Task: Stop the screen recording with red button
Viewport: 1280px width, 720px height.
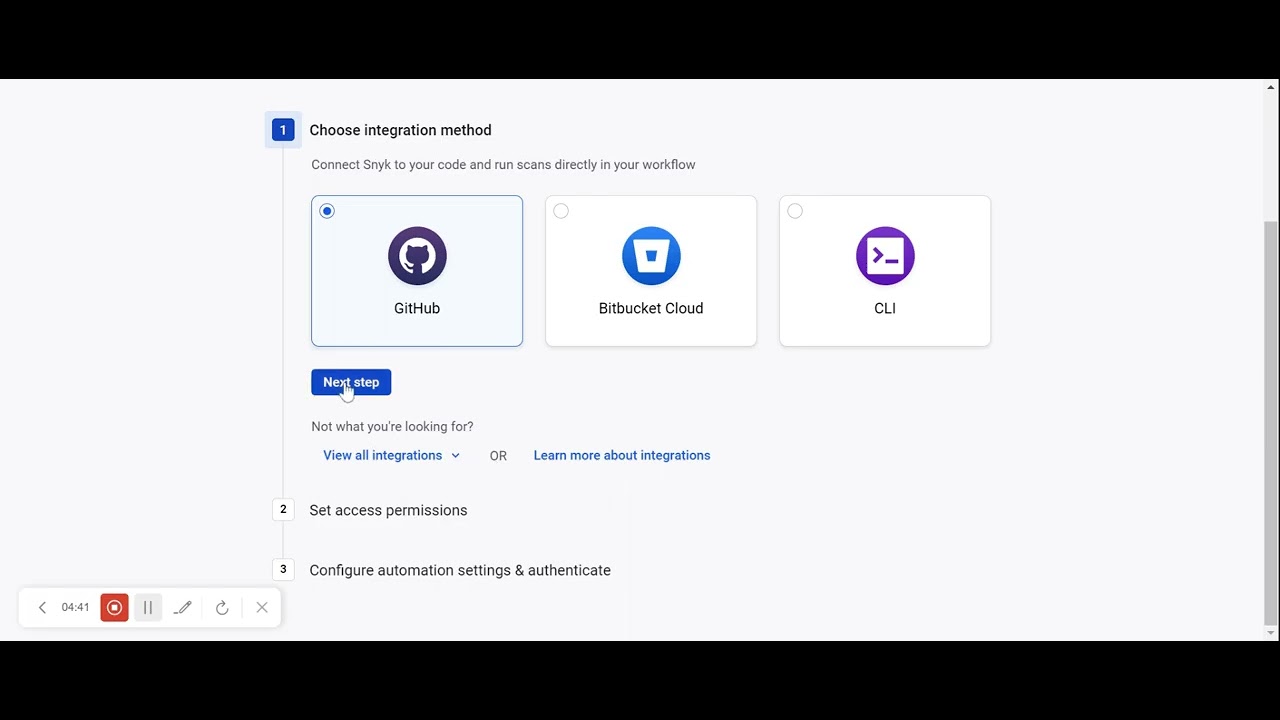Action: 114,607
